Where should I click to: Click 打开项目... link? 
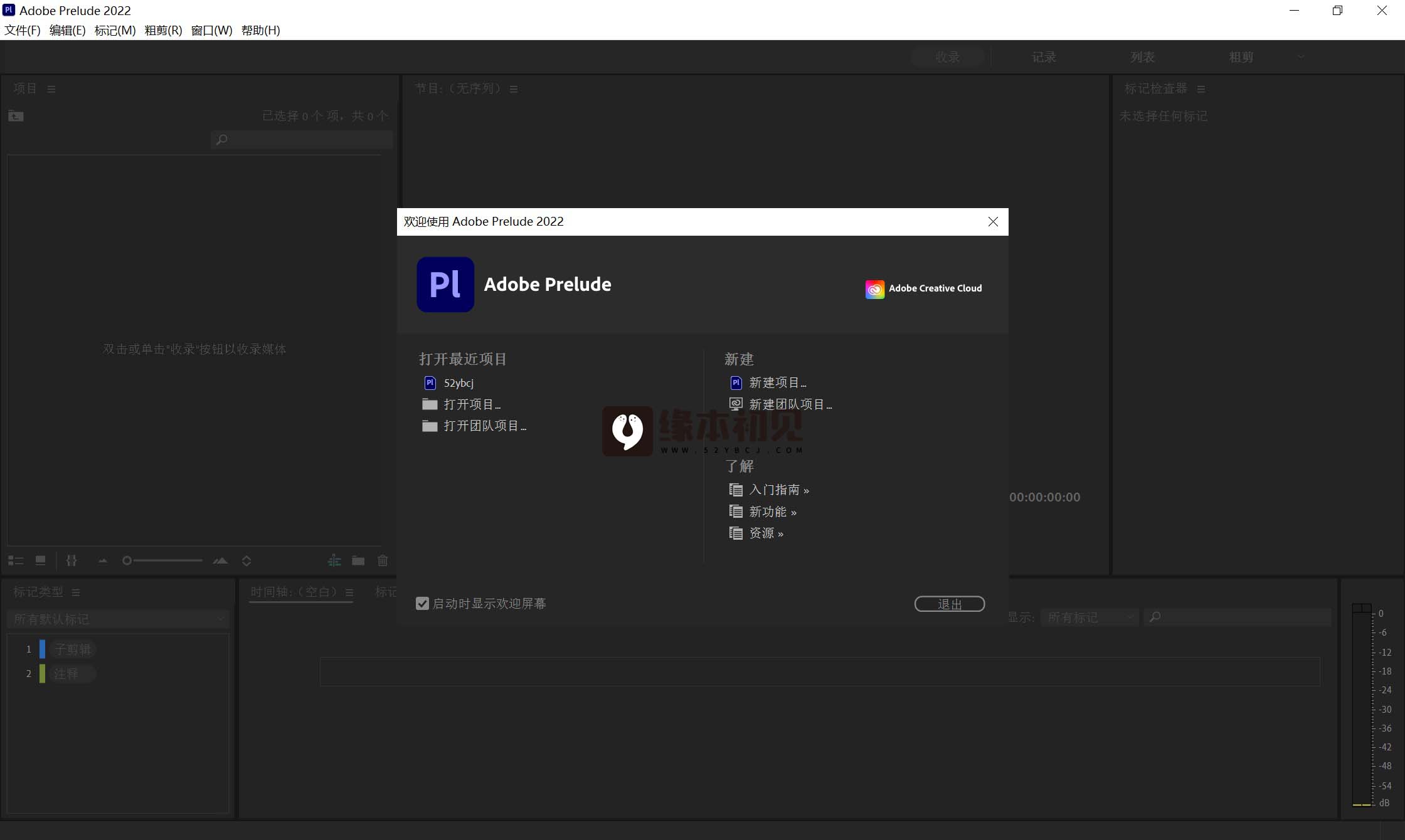pos(472,404)
